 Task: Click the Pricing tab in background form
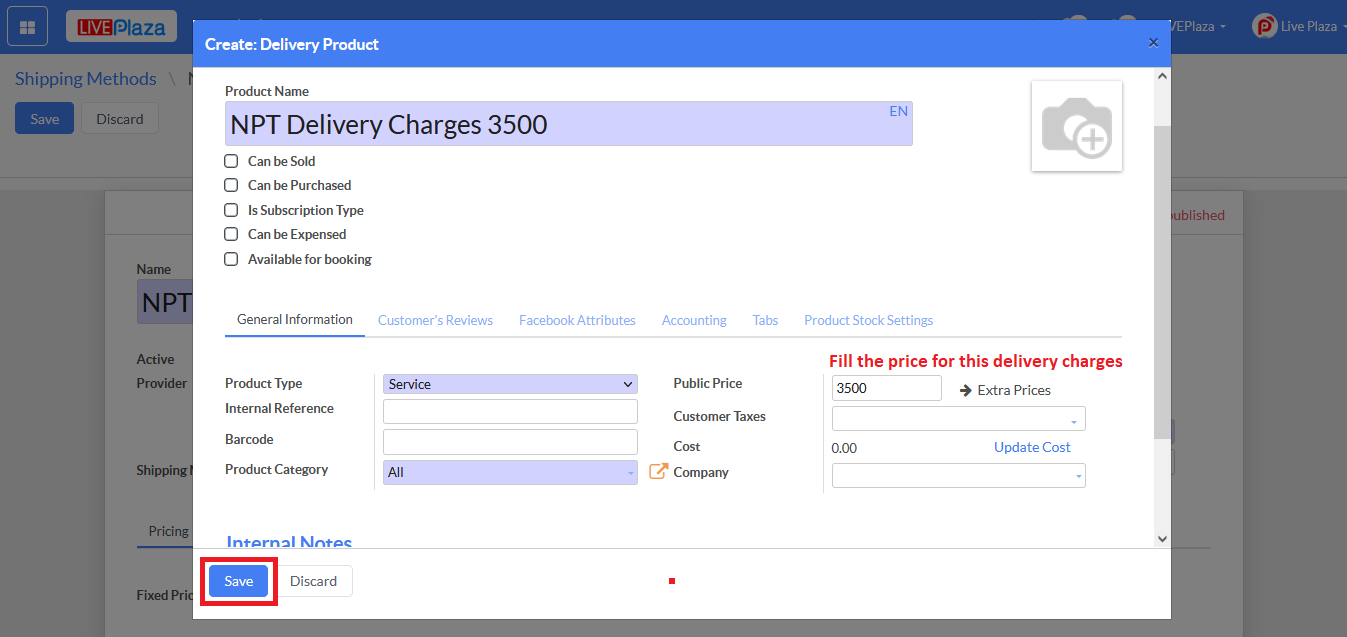[x=168, y=531]
